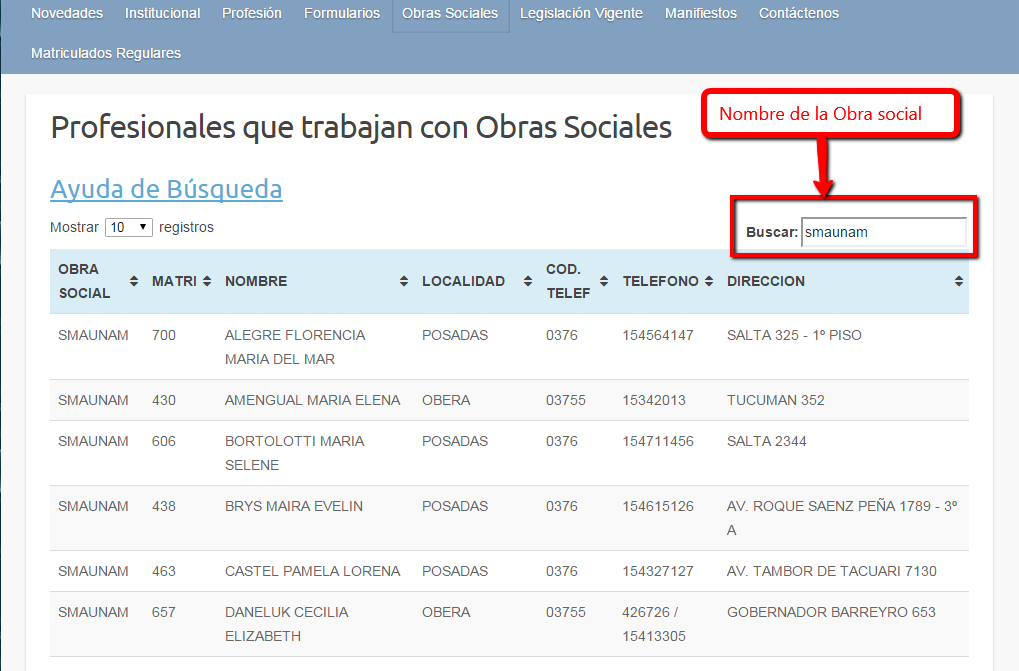Viewport: 1019px width, 671px height.
Task: Click address SALTA 2344
Action: (x=767, y=441)
